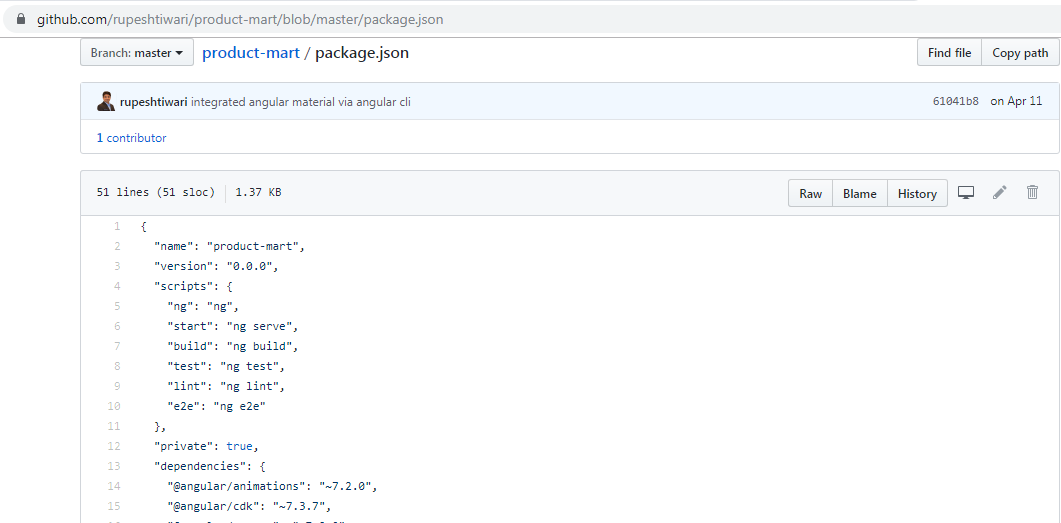Open the rupeshtiwari username link
The height and width of the screenshot is (523, 1061).
[x=153, y=102]
